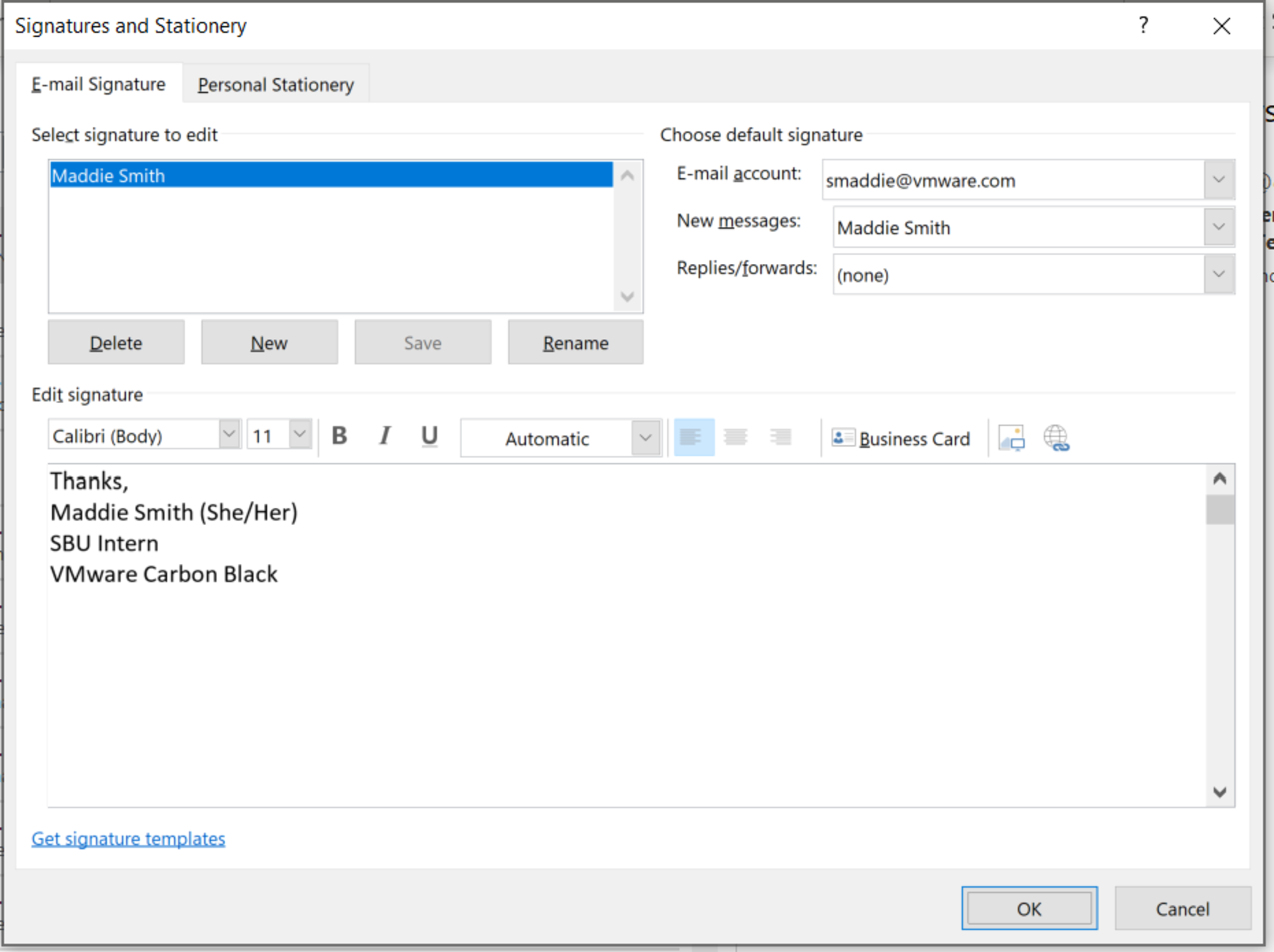Image resolution: width=1274 pixels, height=952 pixels.
Task: Click the Rename signature button
Action: [x=575, y=343]
